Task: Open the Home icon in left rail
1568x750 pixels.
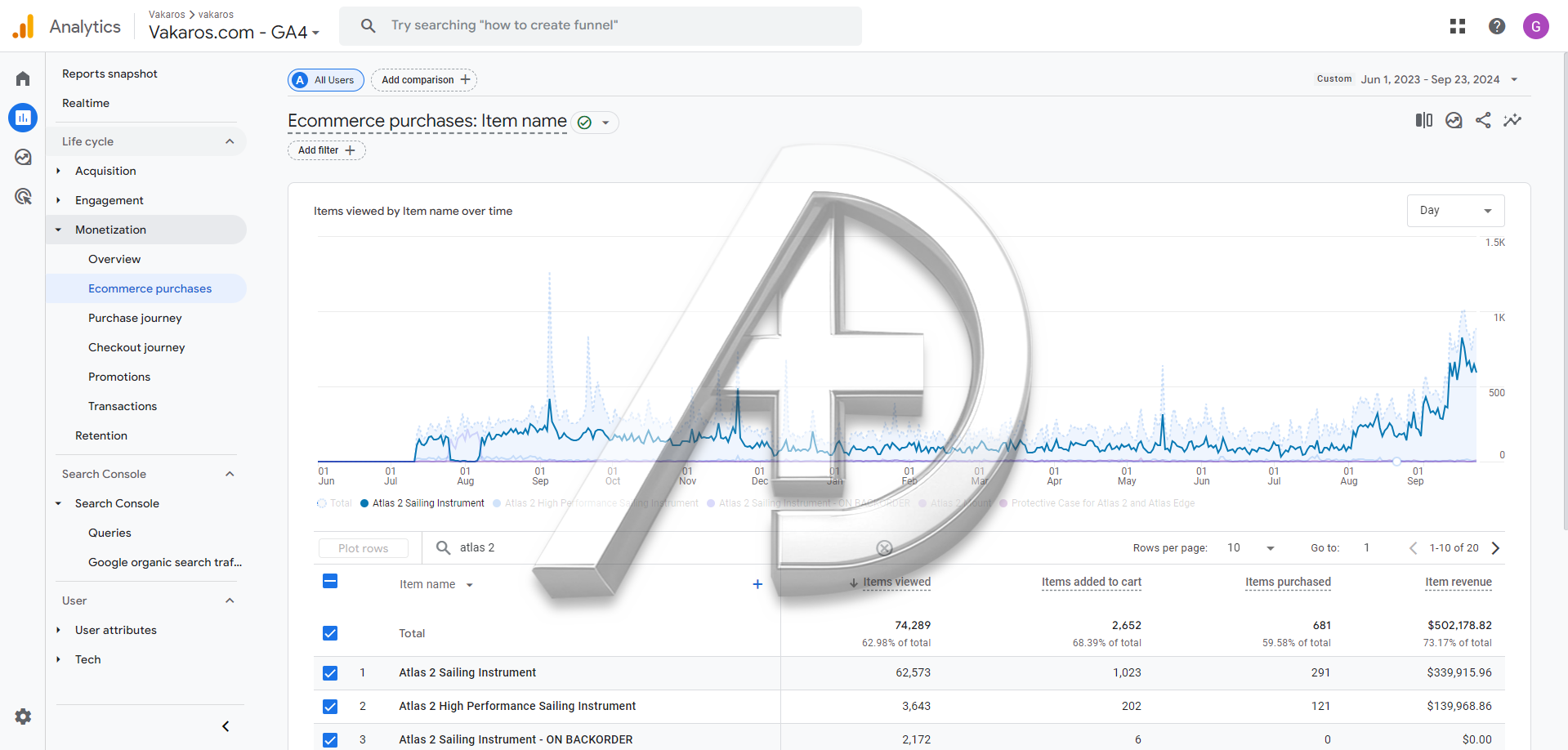Action: 23,79
